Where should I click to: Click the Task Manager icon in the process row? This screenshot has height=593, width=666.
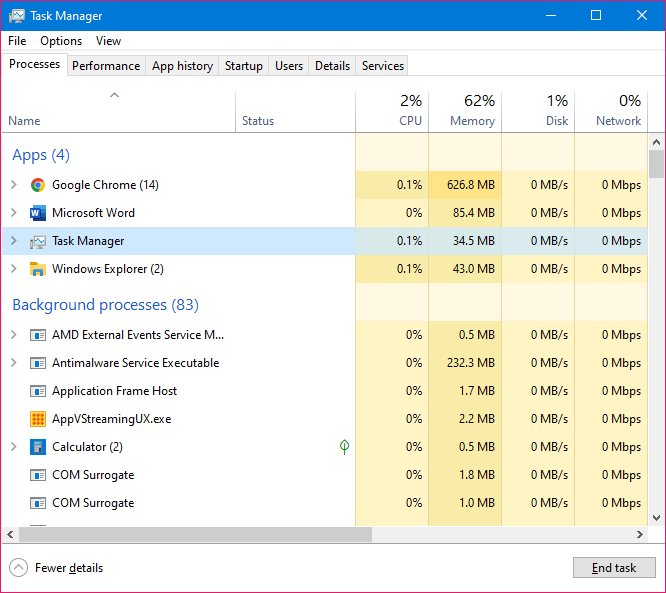coord(38,241)
